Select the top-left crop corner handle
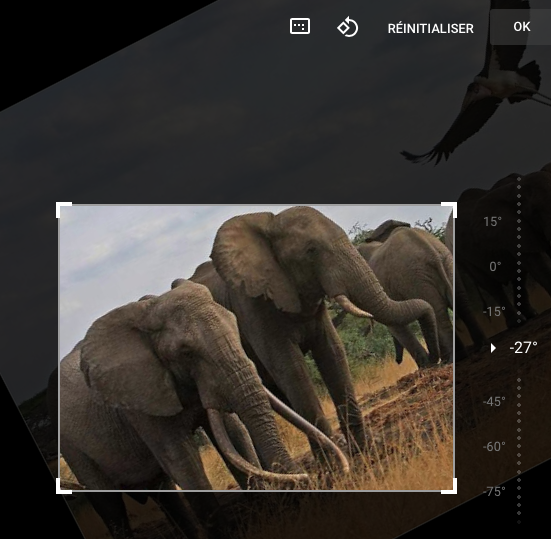551x539 pixels. coord(64,209)
